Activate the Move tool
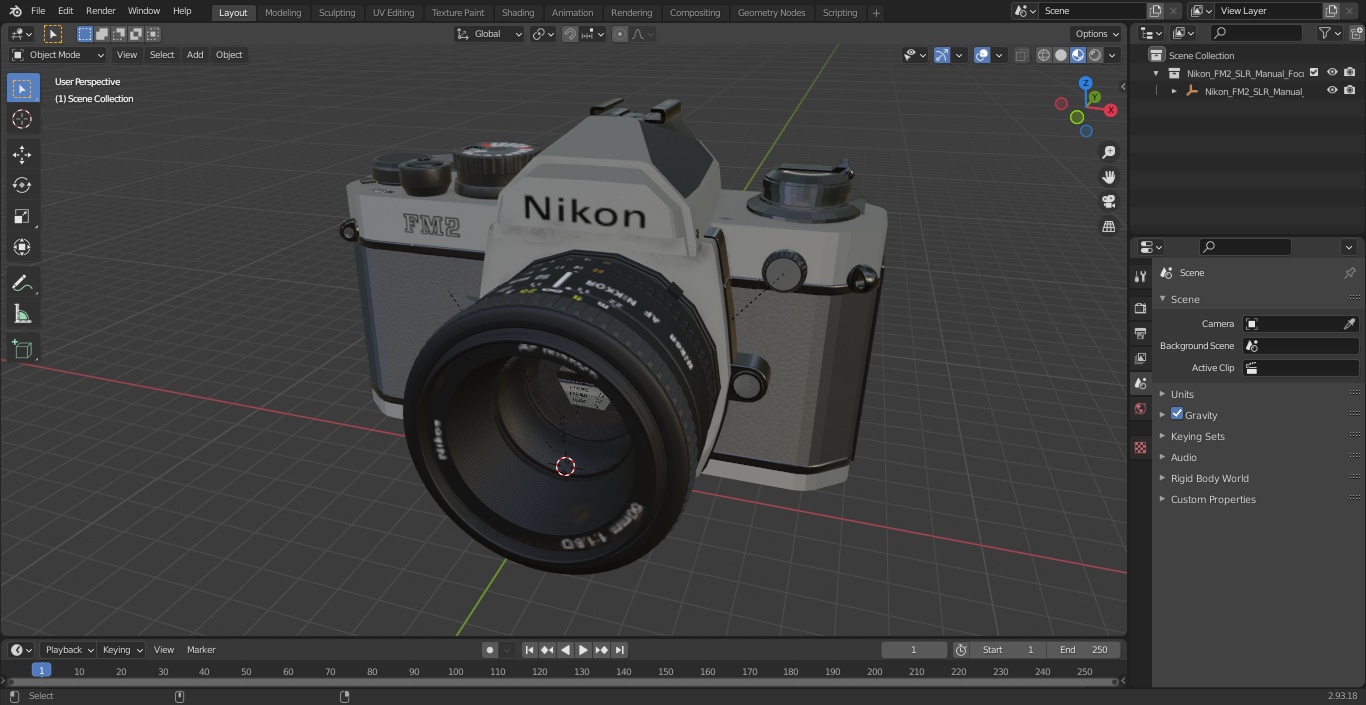 [22, 154]
